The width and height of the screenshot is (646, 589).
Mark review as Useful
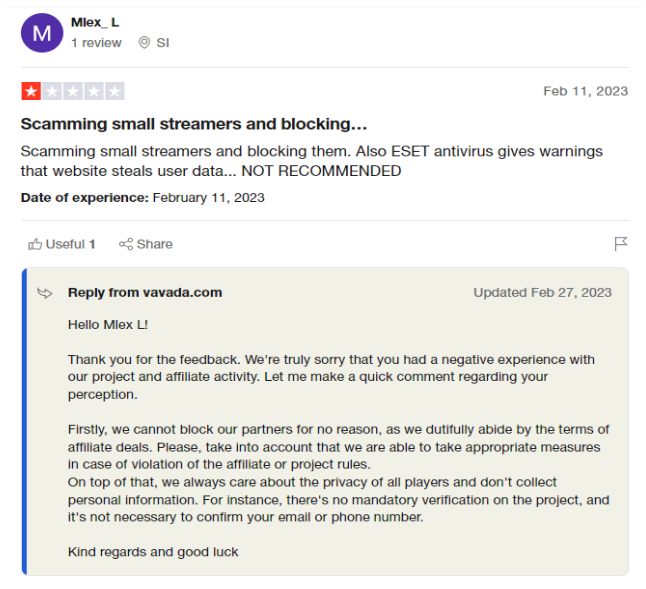(62, 244)
